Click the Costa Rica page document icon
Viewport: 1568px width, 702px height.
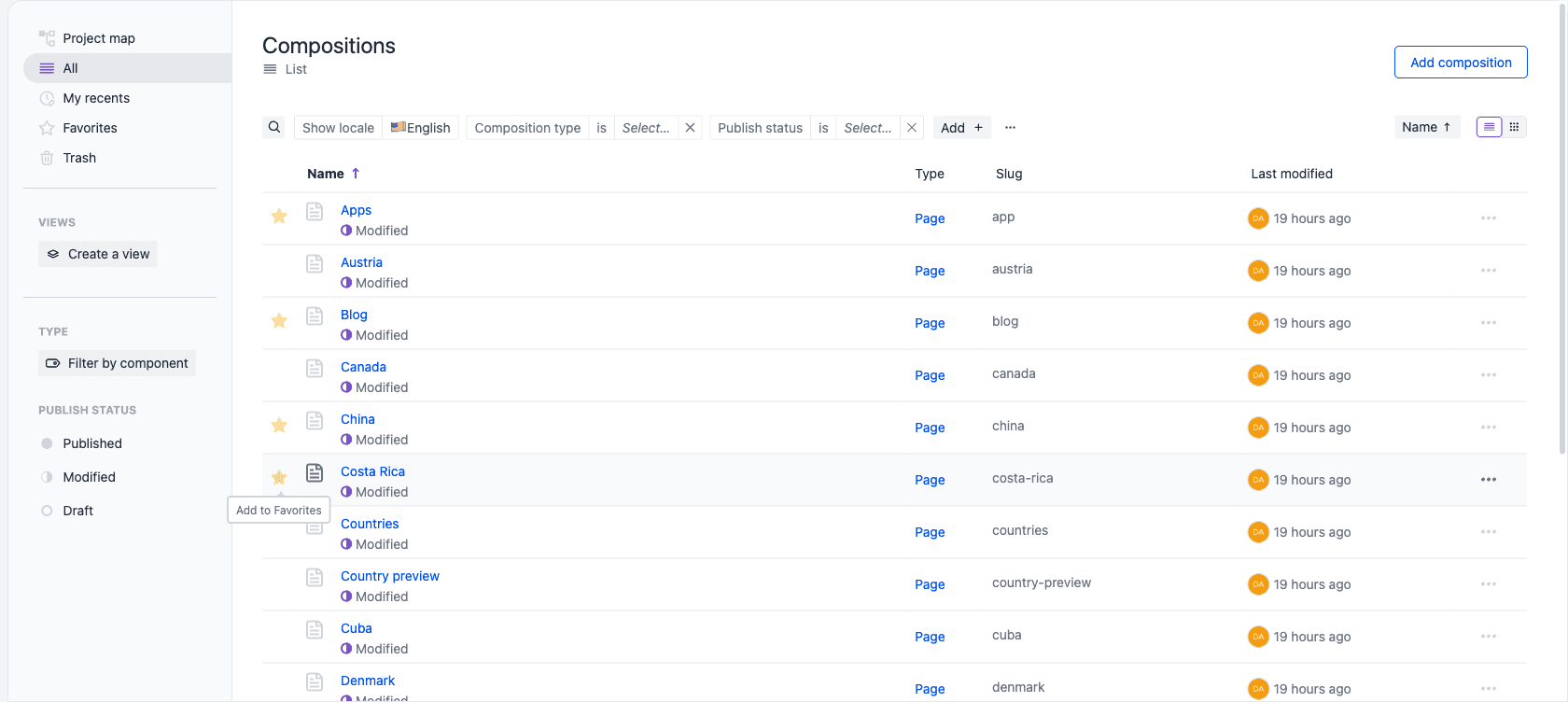(315, 472)
